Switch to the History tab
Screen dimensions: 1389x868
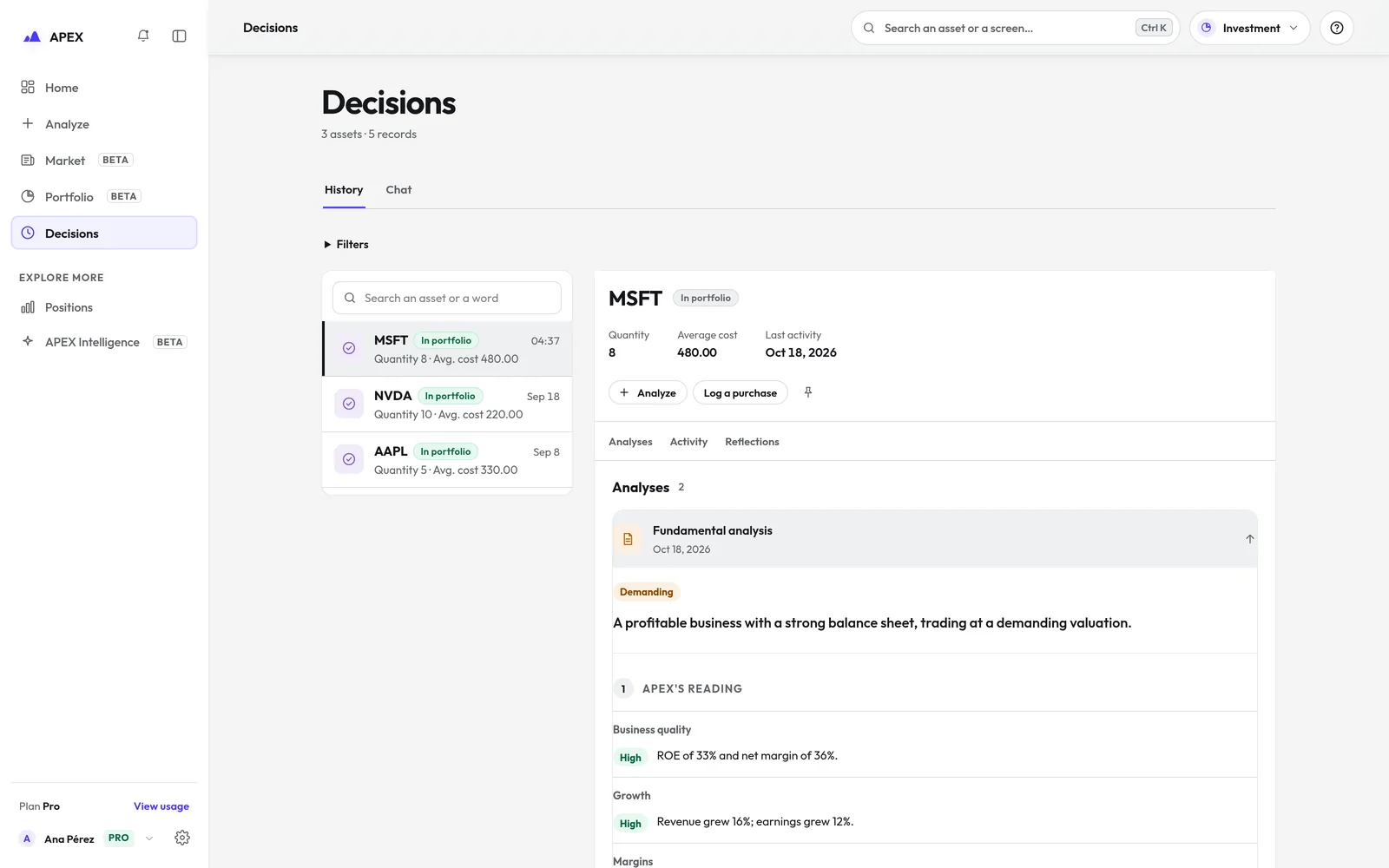(x=344, y=190)
